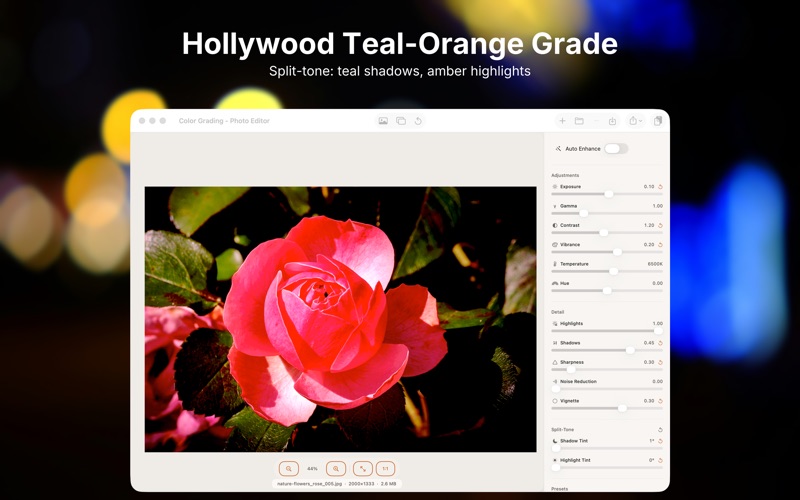Click the Contrast slider handle
This screenshot has width=800, height=500.
(x=604, y=233)
